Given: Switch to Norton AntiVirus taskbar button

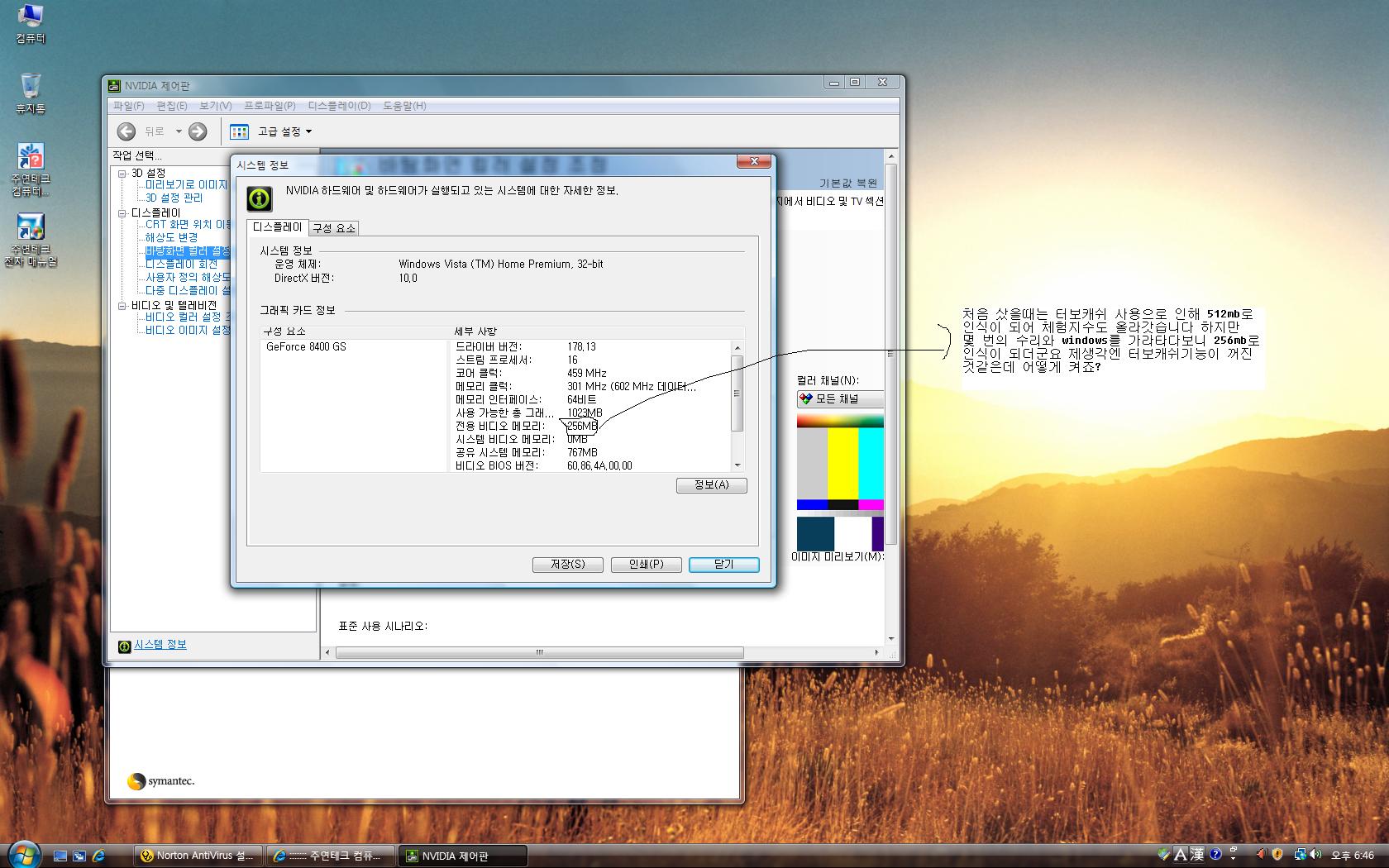Looking at the screenshot, I should point(198,856).
